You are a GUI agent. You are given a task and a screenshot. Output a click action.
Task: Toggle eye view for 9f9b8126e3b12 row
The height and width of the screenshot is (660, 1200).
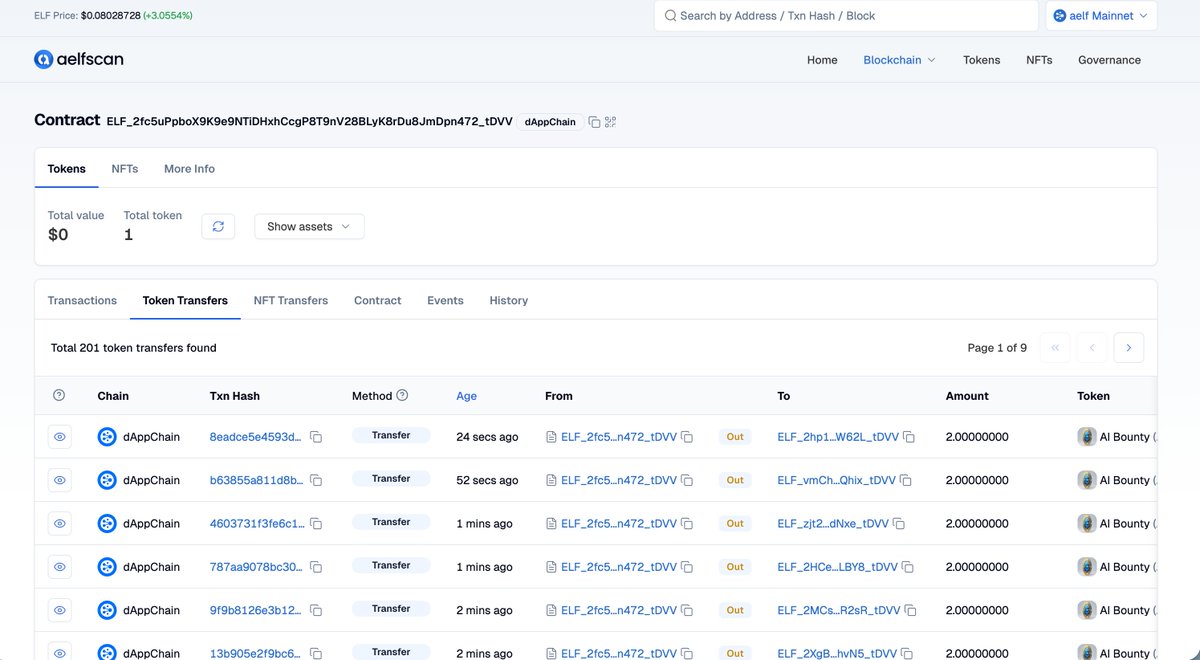pos(60,610)
